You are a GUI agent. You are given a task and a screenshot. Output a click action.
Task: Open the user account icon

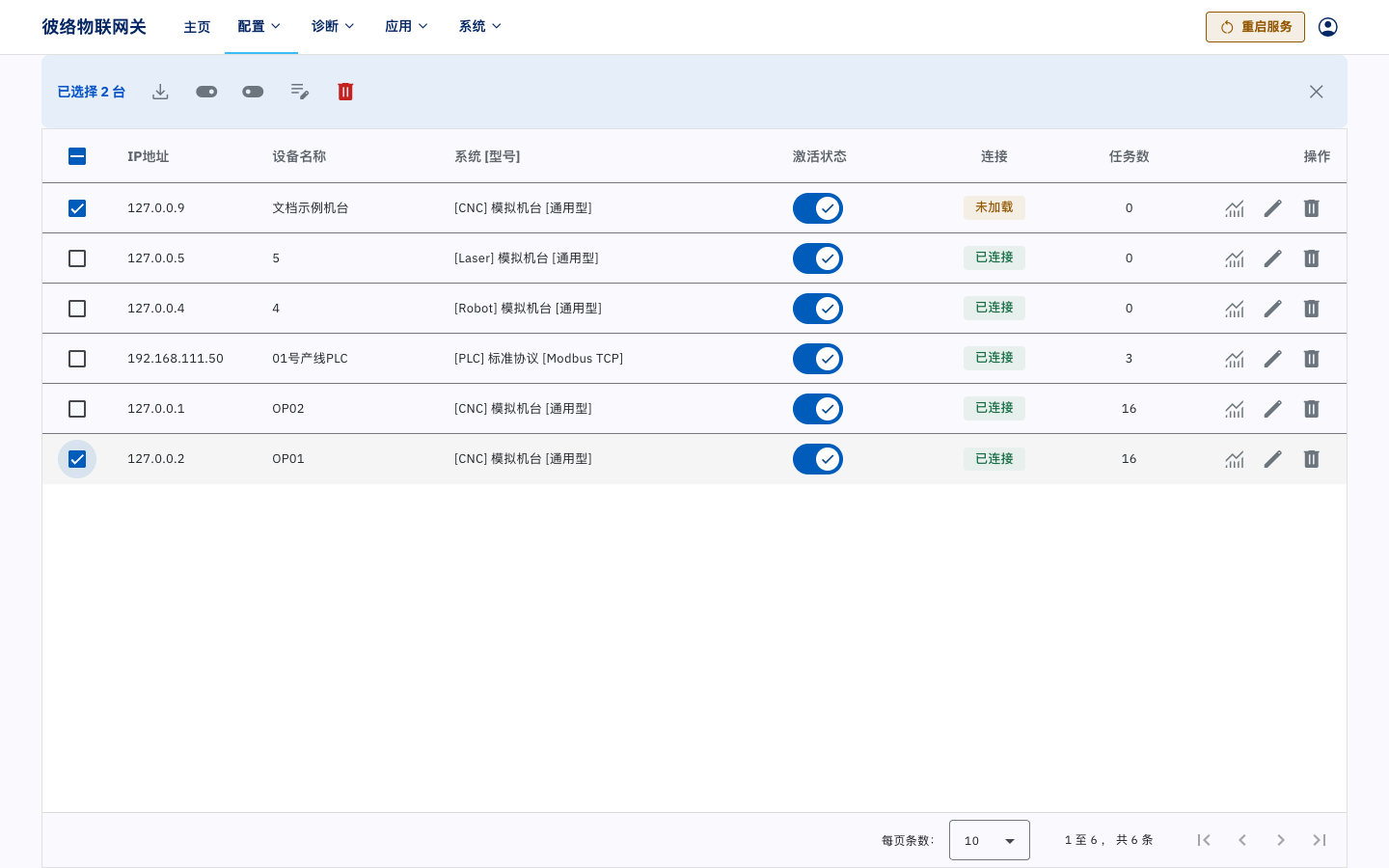[1327, 27]
